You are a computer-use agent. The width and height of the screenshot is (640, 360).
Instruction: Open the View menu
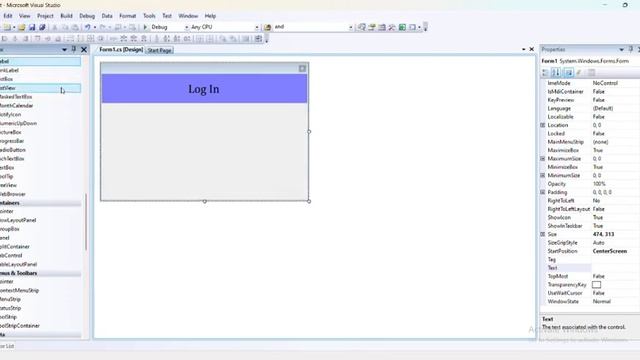click(x=24, y=16)
